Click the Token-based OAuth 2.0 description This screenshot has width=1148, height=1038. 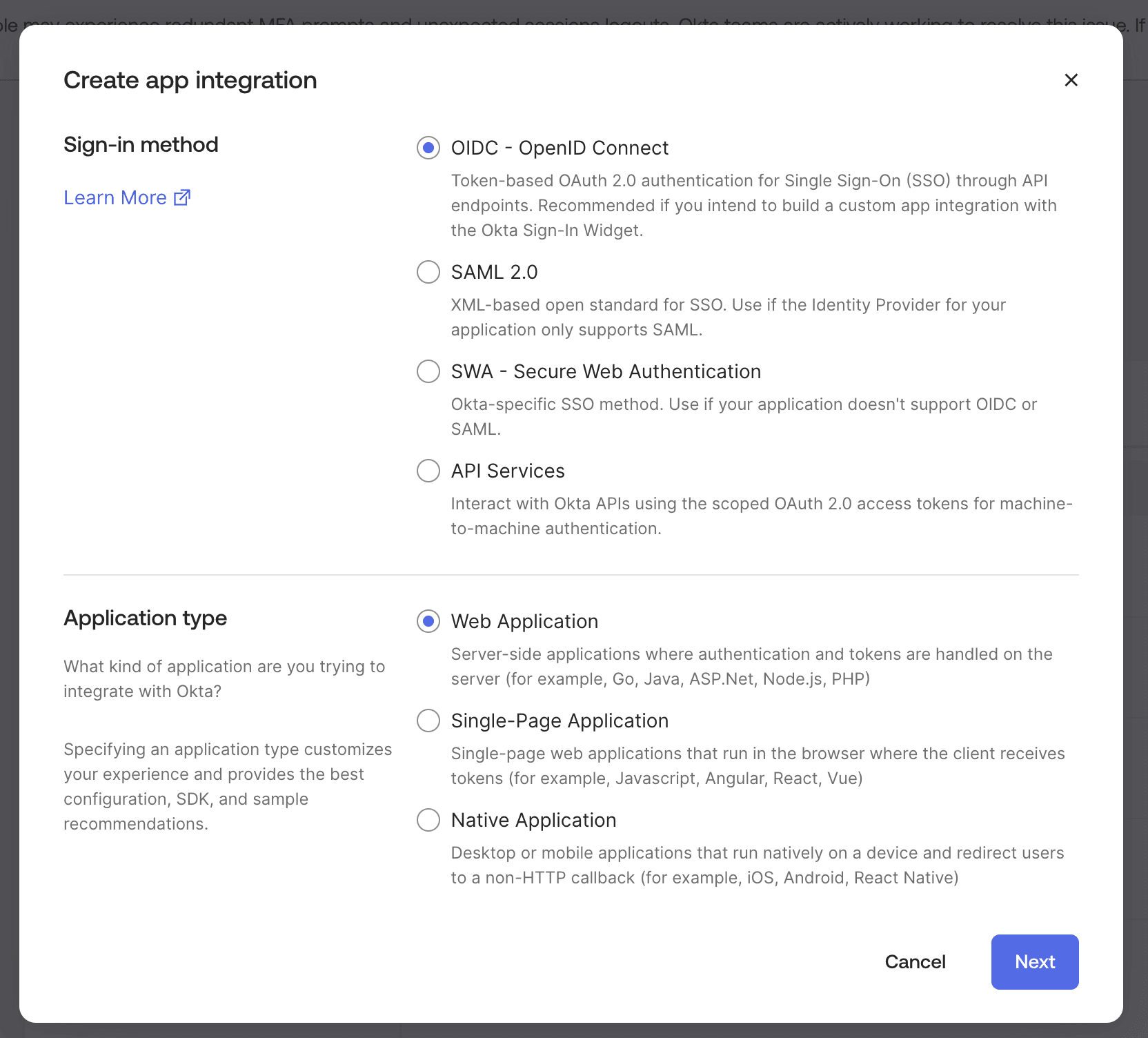[754, 206]
